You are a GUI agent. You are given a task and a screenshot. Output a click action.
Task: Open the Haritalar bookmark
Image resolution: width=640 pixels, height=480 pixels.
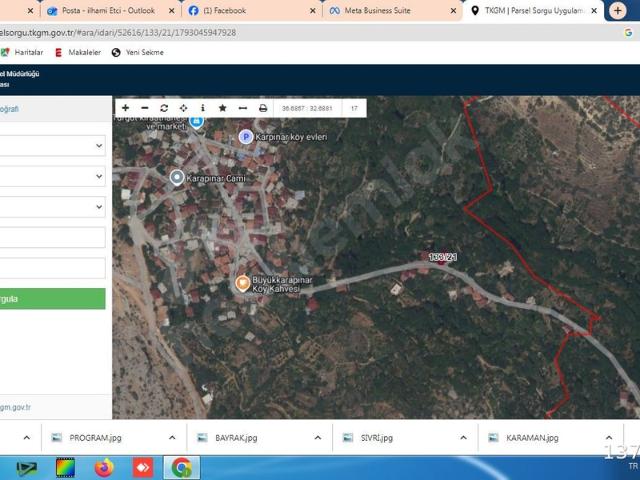click(22, 52)
